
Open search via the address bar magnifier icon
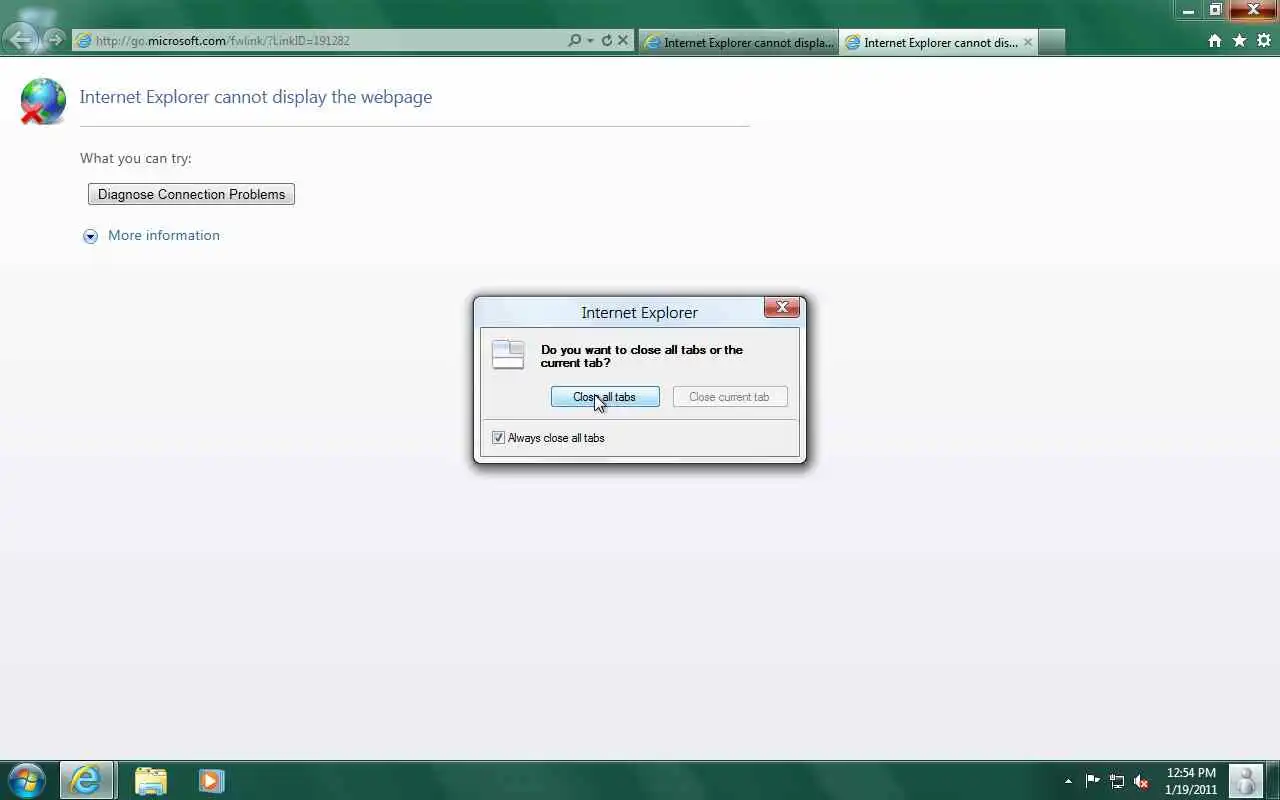pos(574,41)
